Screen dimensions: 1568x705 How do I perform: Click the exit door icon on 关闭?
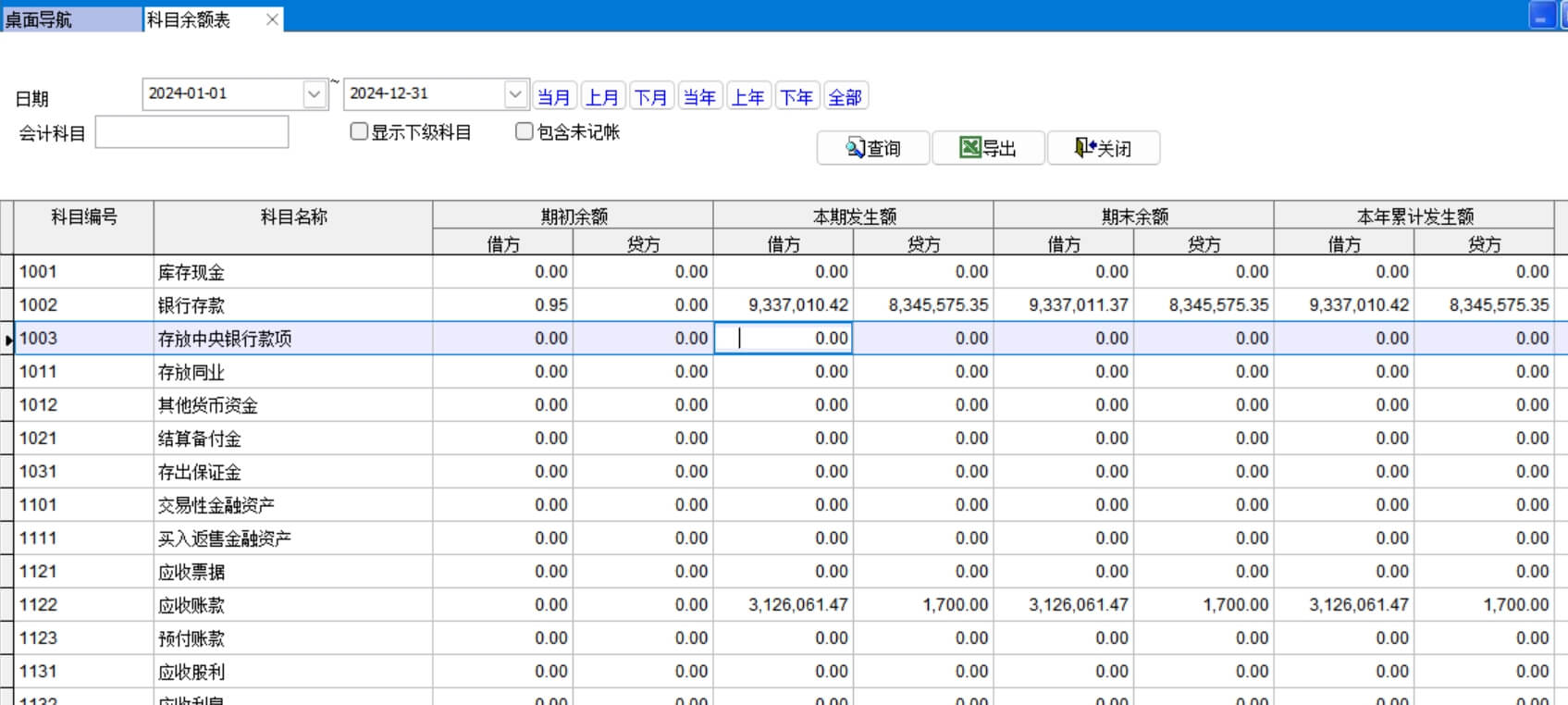click(1084, 148)
